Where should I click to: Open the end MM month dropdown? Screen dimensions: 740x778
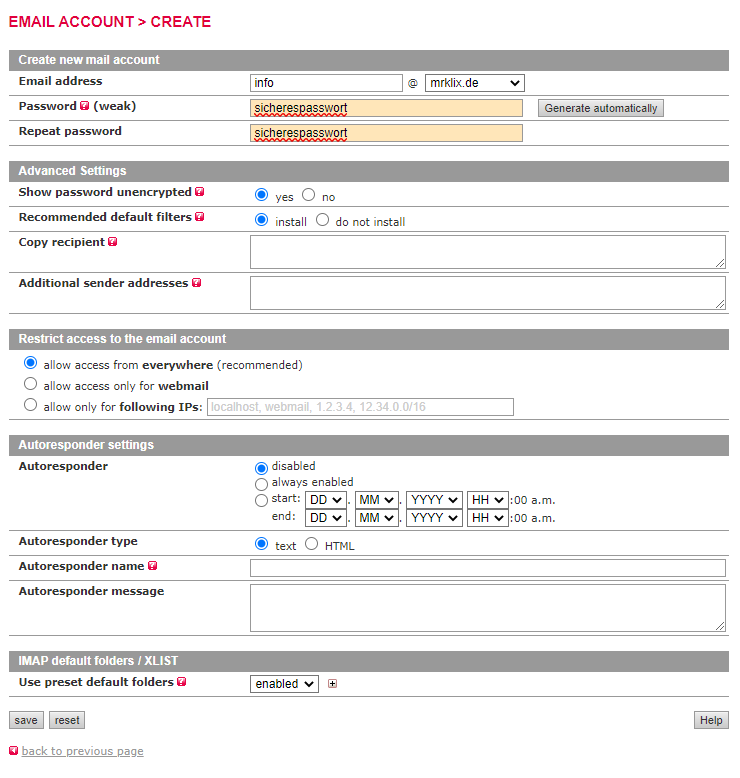pos(377,518)
